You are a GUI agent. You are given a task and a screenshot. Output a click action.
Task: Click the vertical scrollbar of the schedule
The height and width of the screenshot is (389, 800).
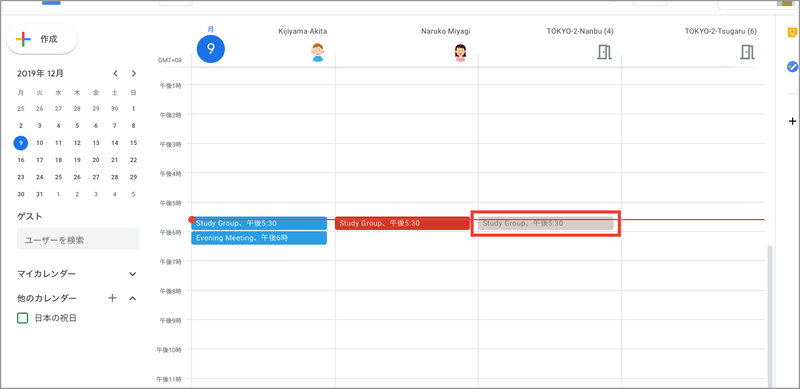coord(770,317)
